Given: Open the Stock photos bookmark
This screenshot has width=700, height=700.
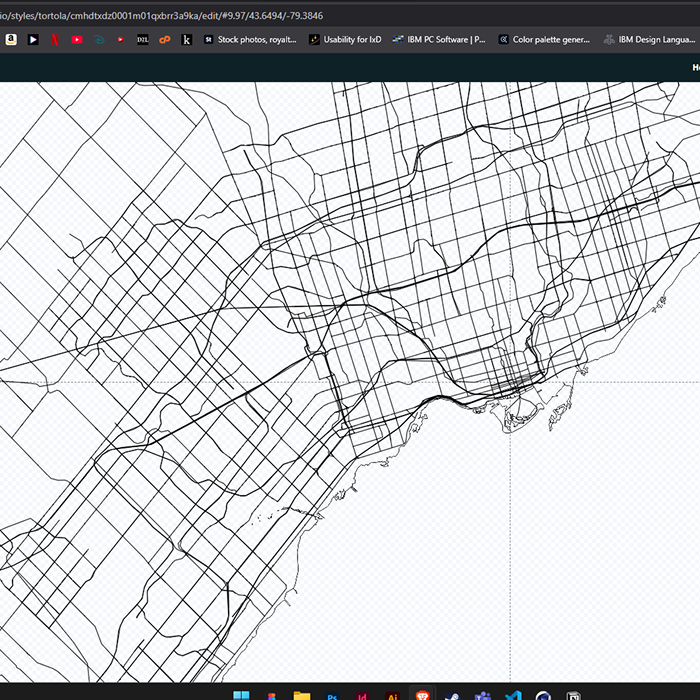Looking at the screenshot, I should [249, 40].
